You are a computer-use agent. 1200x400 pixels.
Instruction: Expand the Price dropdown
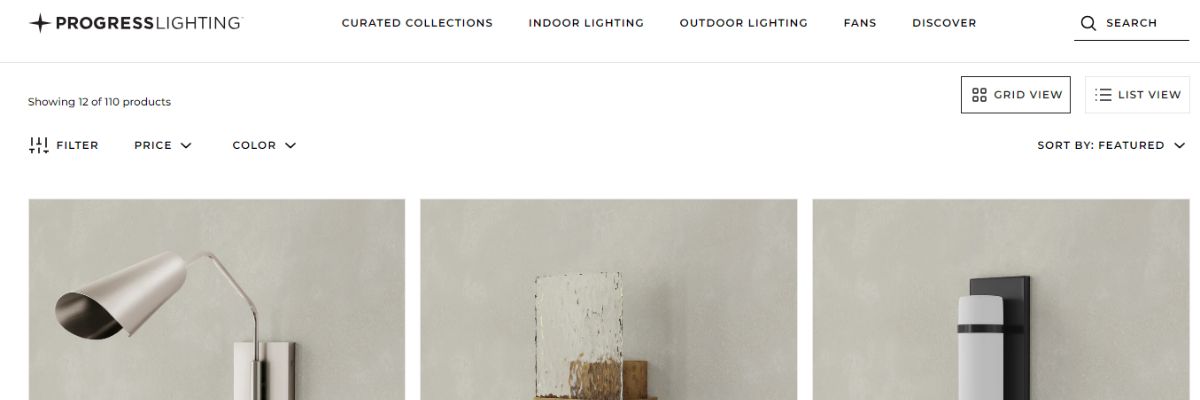click(x=163, y=145)
